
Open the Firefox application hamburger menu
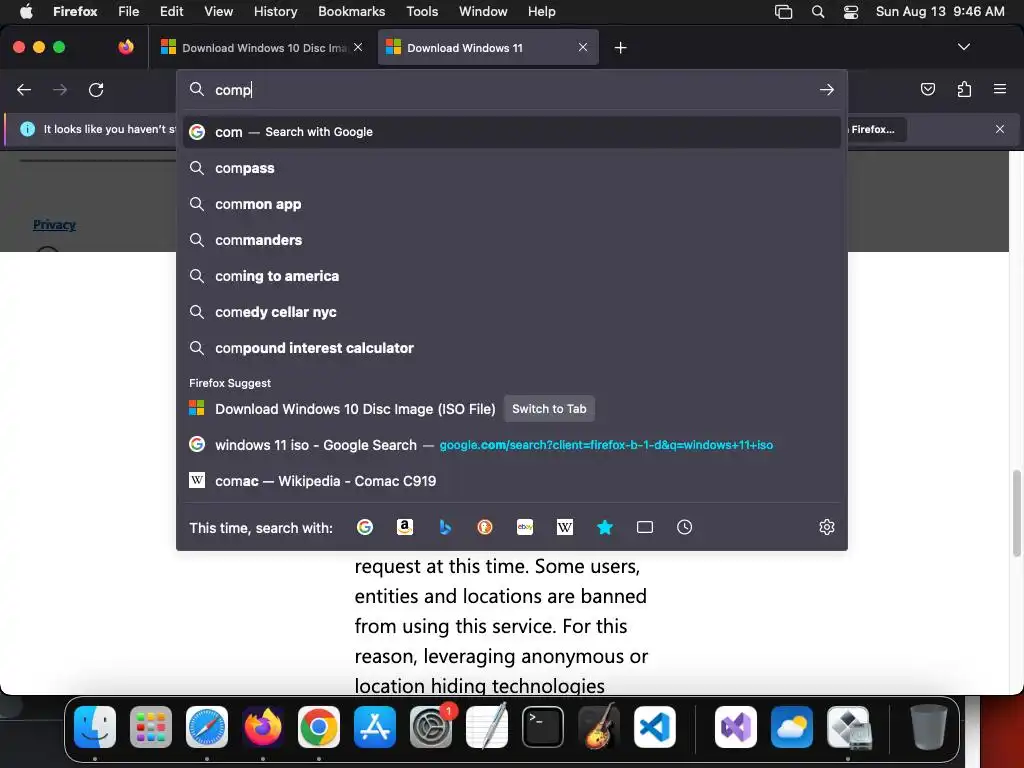(x=1000, y=89)
